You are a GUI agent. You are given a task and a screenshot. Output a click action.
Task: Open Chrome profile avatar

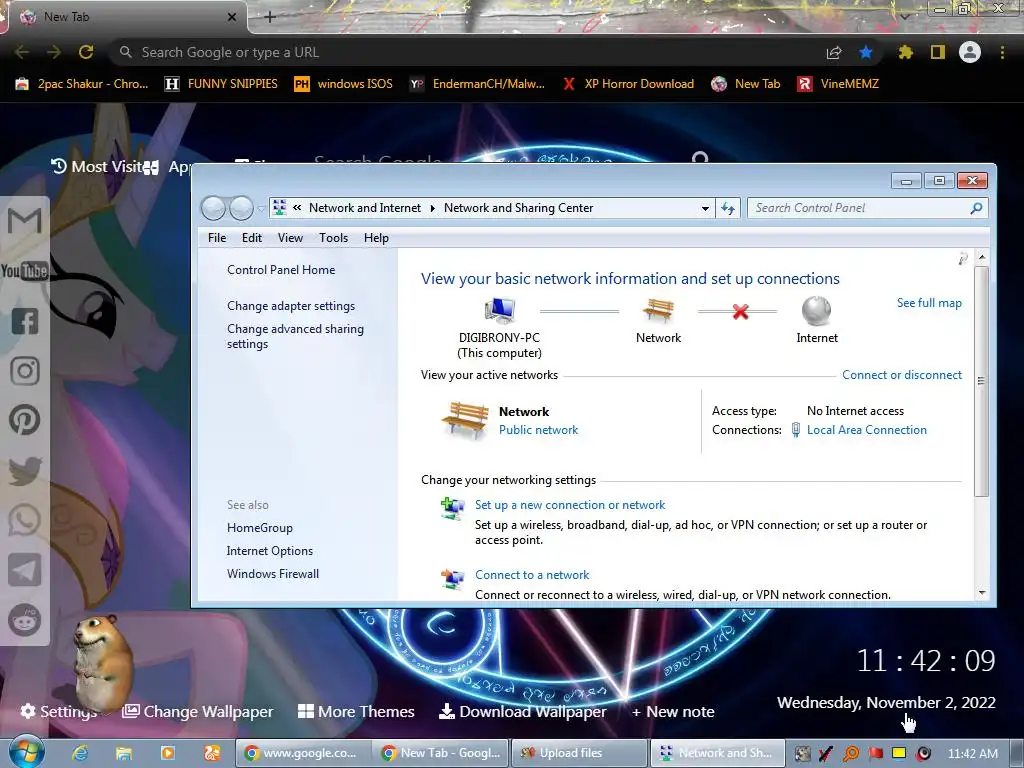pyautogui.click(x=970, y=52)
